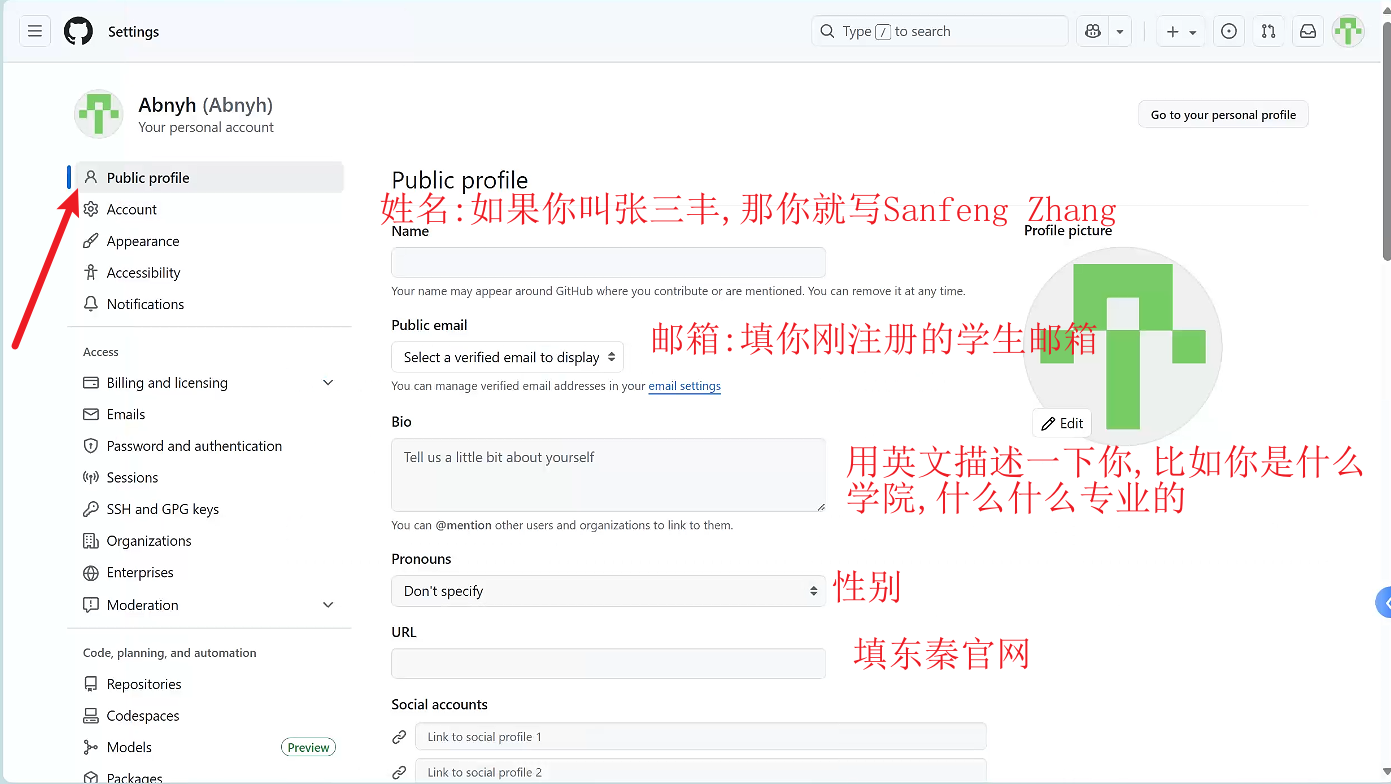The width and height of the screenshot is (1391, 784).
Task: Click into the URL text field
Action: click(609, 664)
